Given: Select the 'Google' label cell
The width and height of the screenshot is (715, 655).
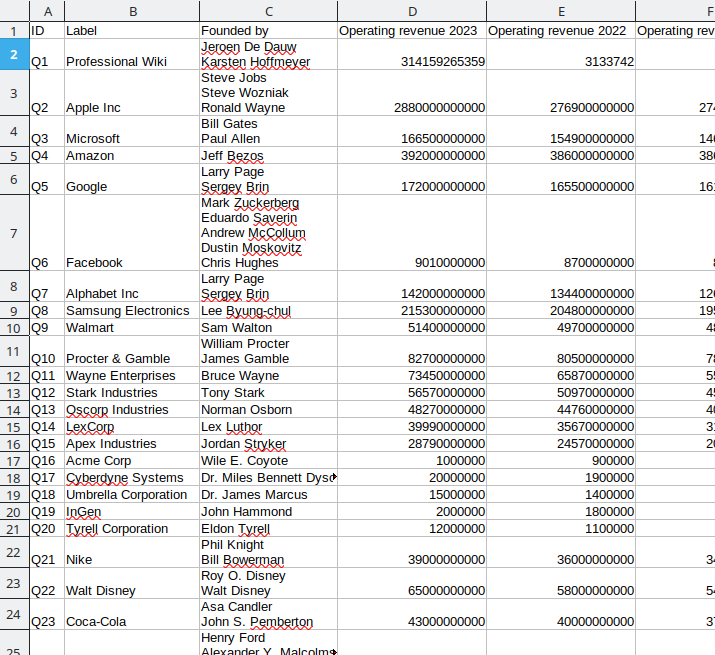Looking at the screenshot, I should click(x=132, y=179).
